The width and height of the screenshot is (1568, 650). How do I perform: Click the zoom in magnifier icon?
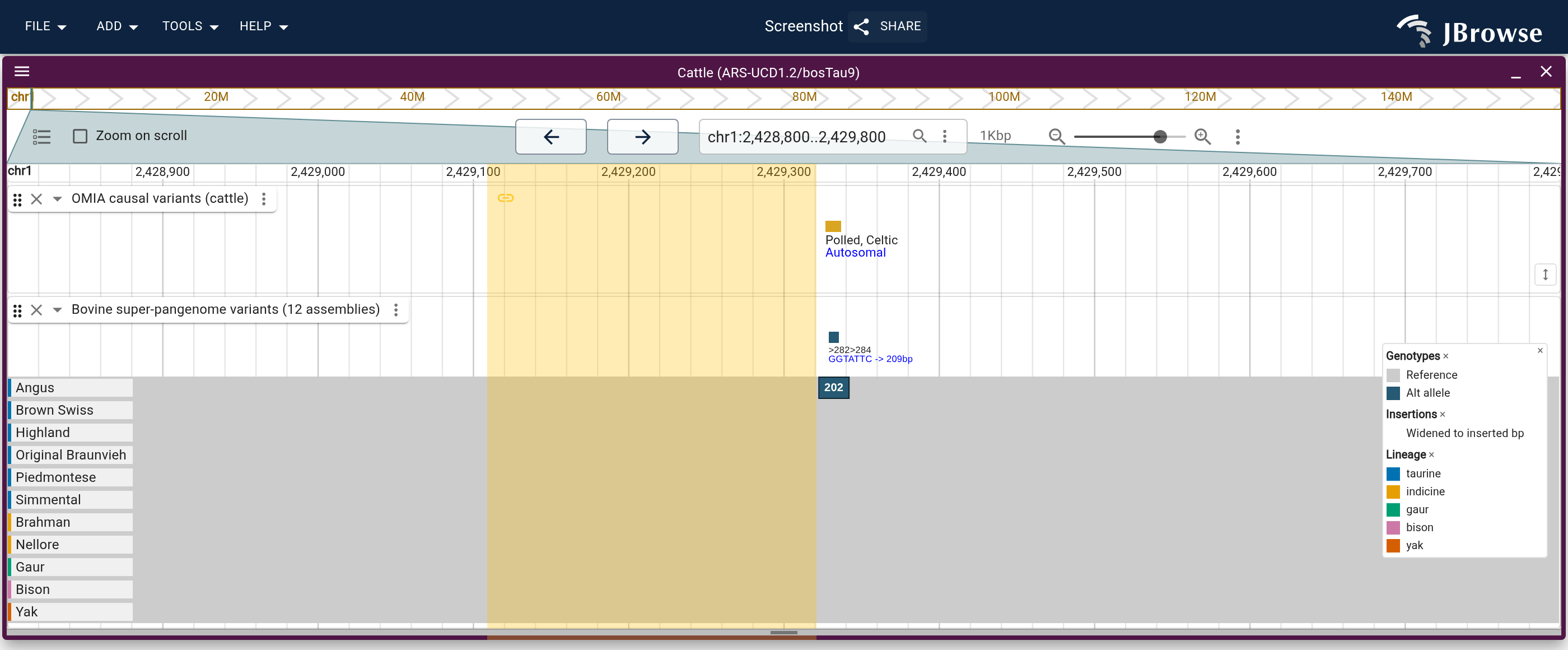point(1203,137)
